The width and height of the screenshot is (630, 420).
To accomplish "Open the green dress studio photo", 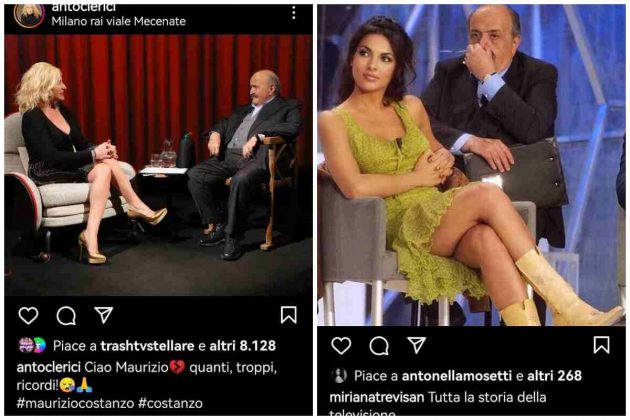I will tap(471, 165).
